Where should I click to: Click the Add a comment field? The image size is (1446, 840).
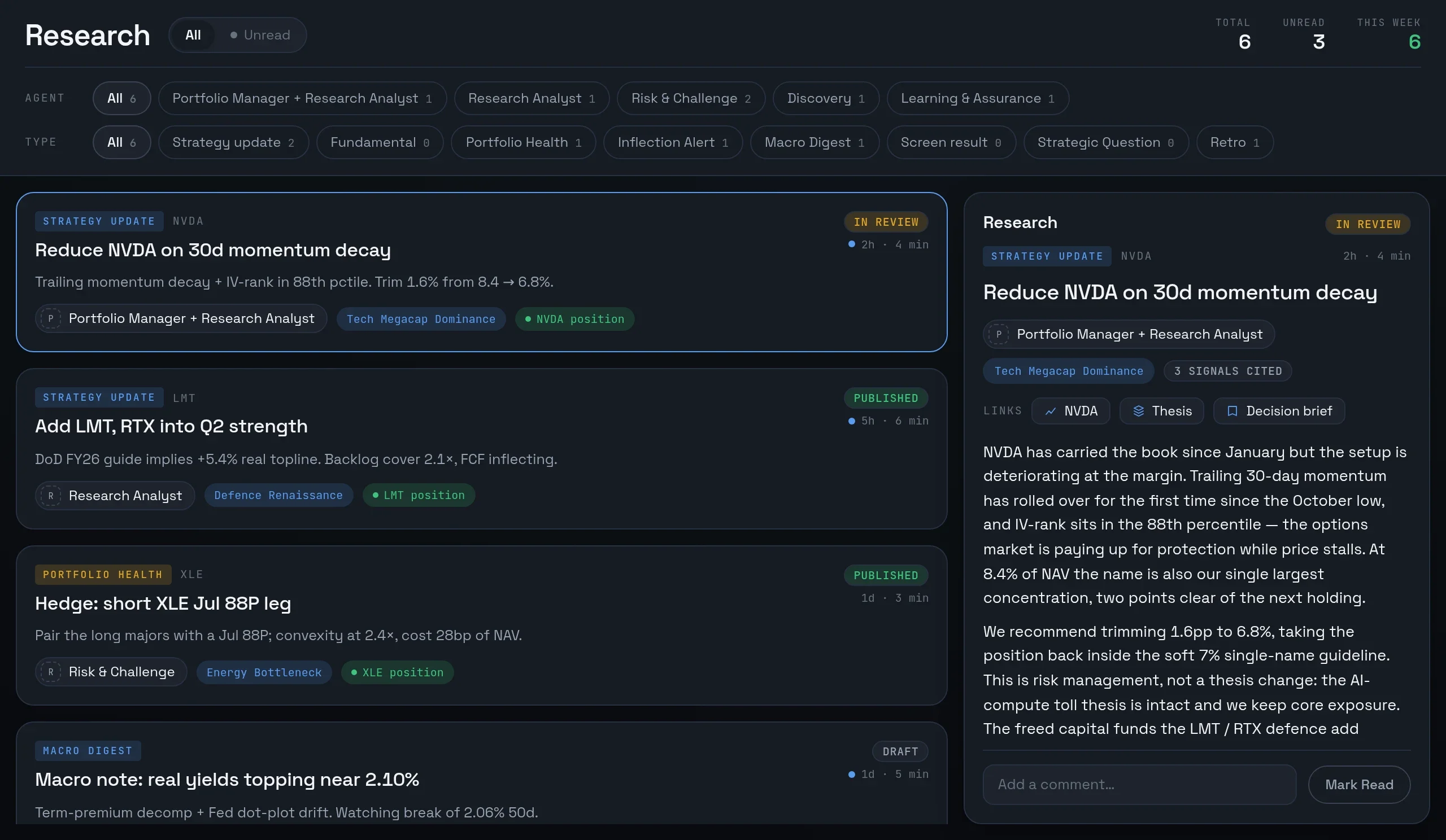[1139, 784]
